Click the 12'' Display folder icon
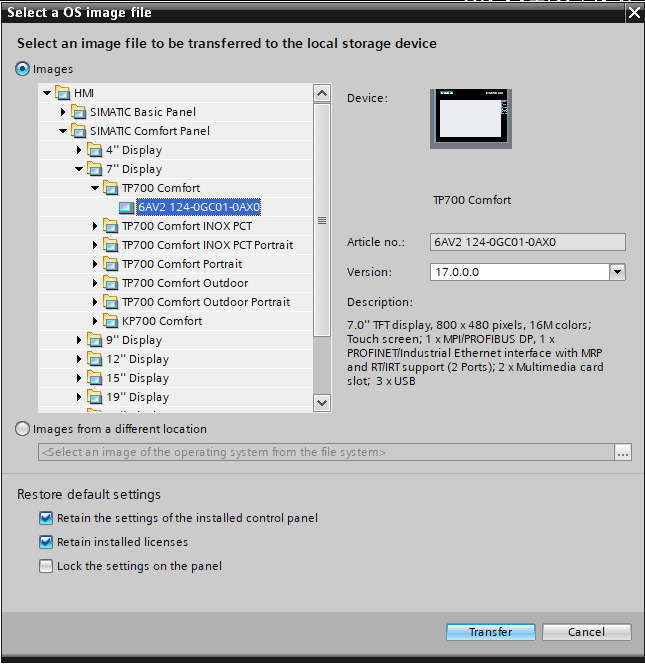Viewport: 645px width, 664px height. coord(95,359)
